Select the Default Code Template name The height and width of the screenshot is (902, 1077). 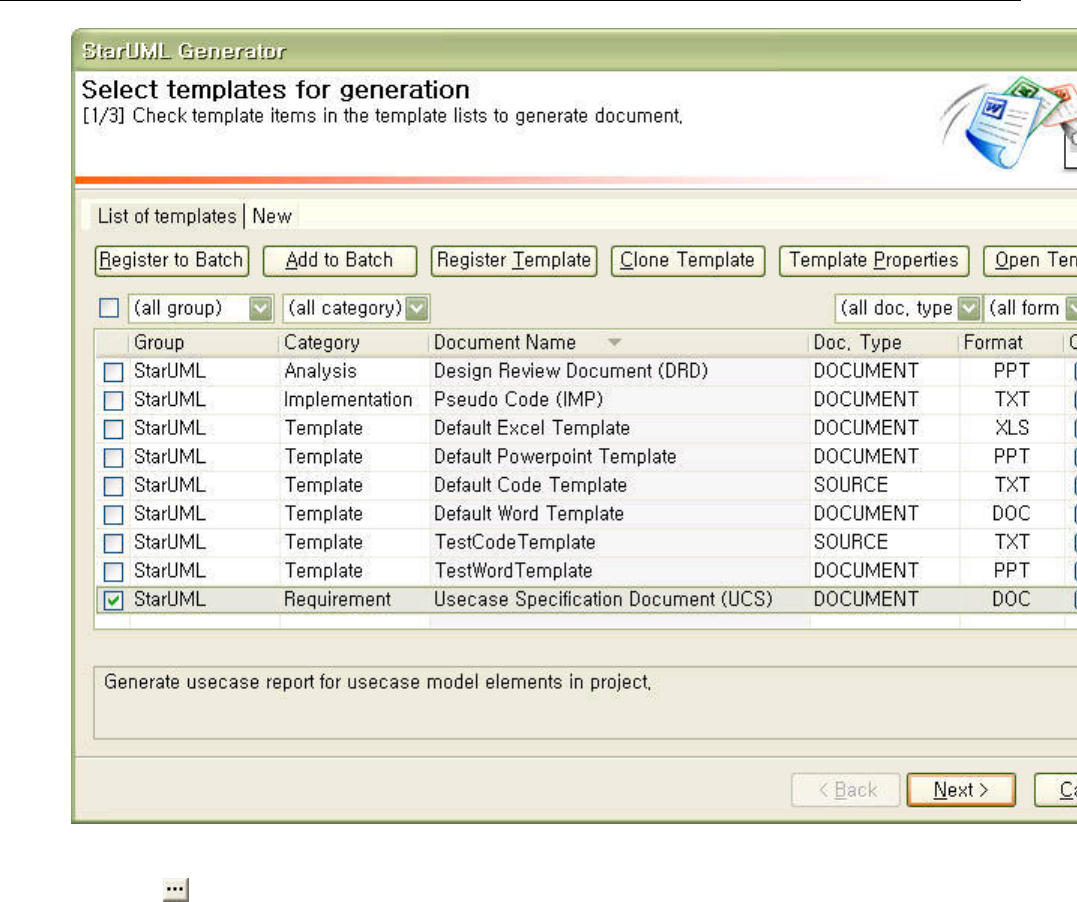[530, 485]
